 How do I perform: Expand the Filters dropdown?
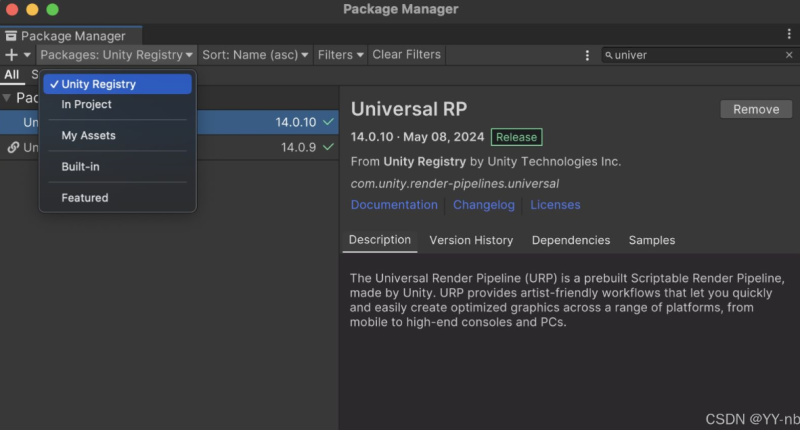coord(340,55)
